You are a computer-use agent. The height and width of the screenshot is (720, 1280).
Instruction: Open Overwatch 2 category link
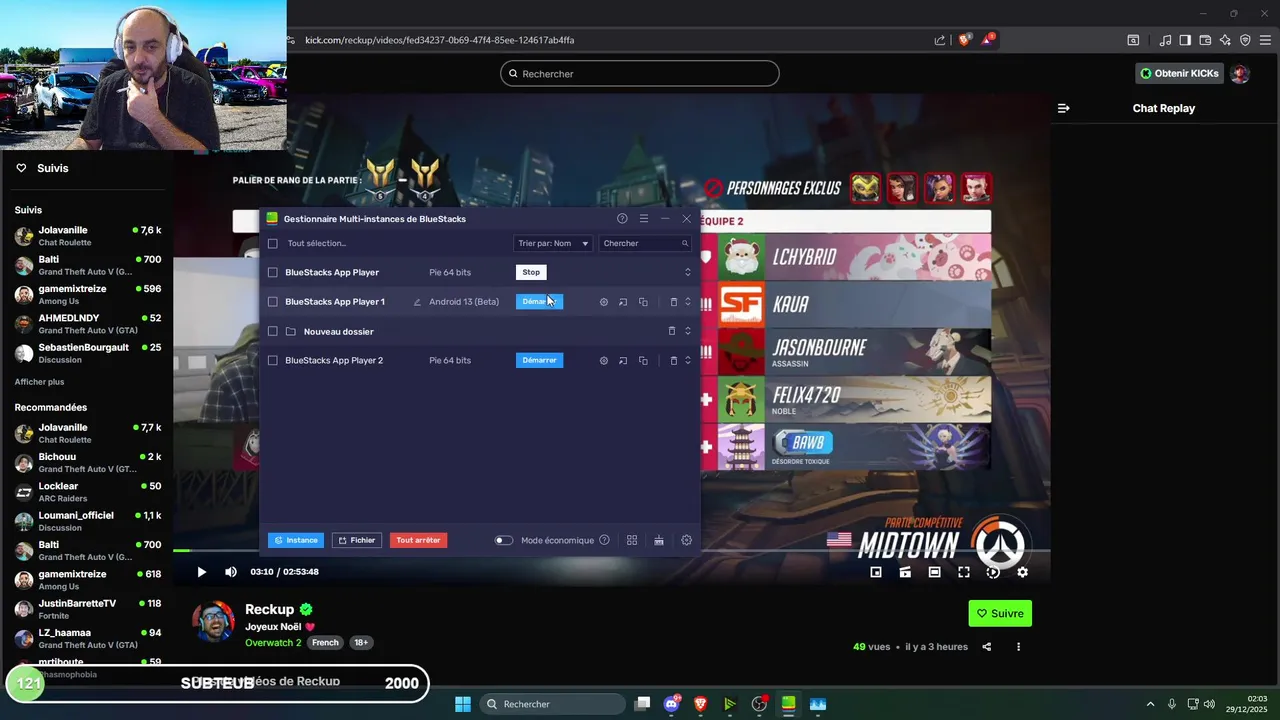pyautogui.click(x=273, y=643)
